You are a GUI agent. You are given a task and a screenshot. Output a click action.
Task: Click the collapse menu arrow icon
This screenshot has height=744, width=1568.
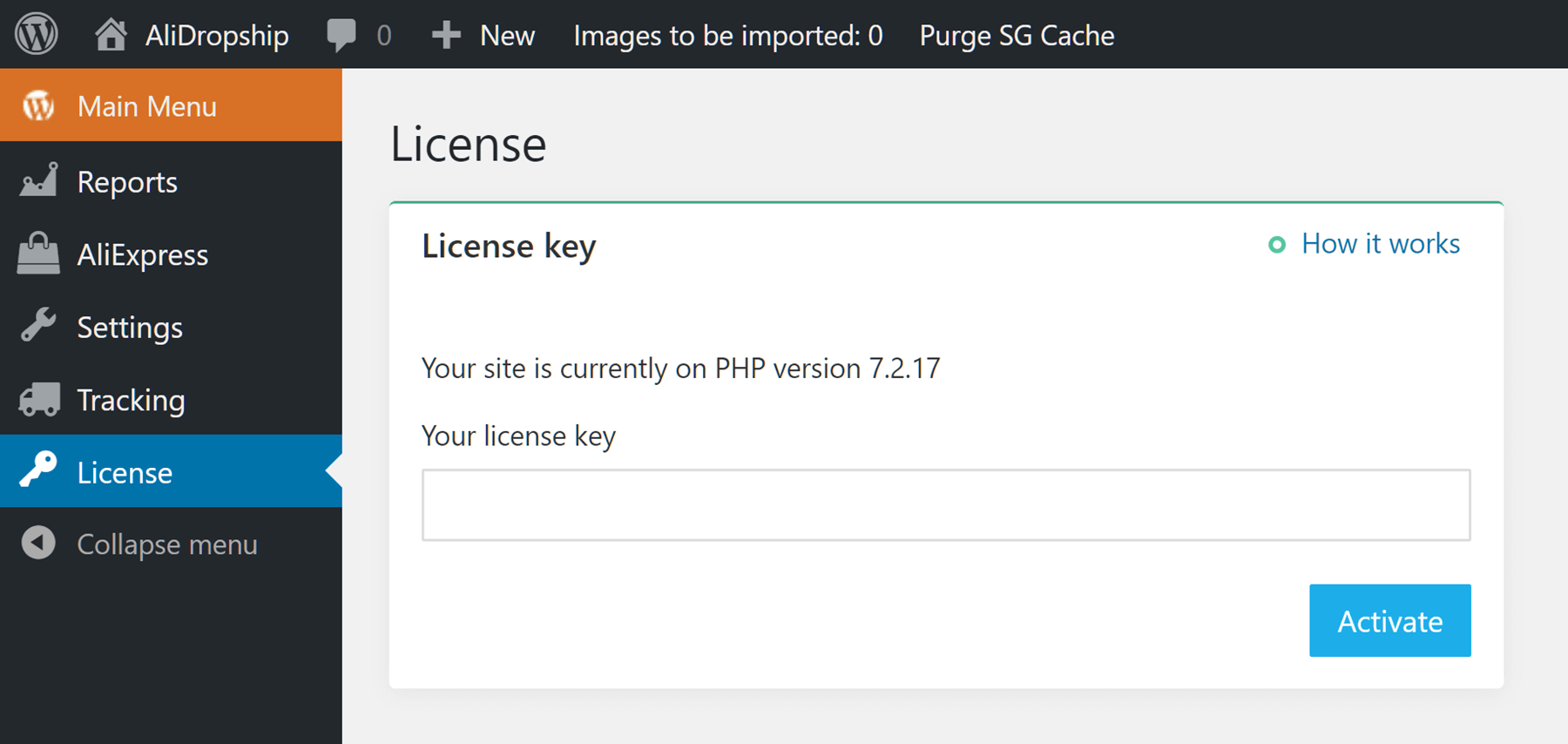pos(38,544)
